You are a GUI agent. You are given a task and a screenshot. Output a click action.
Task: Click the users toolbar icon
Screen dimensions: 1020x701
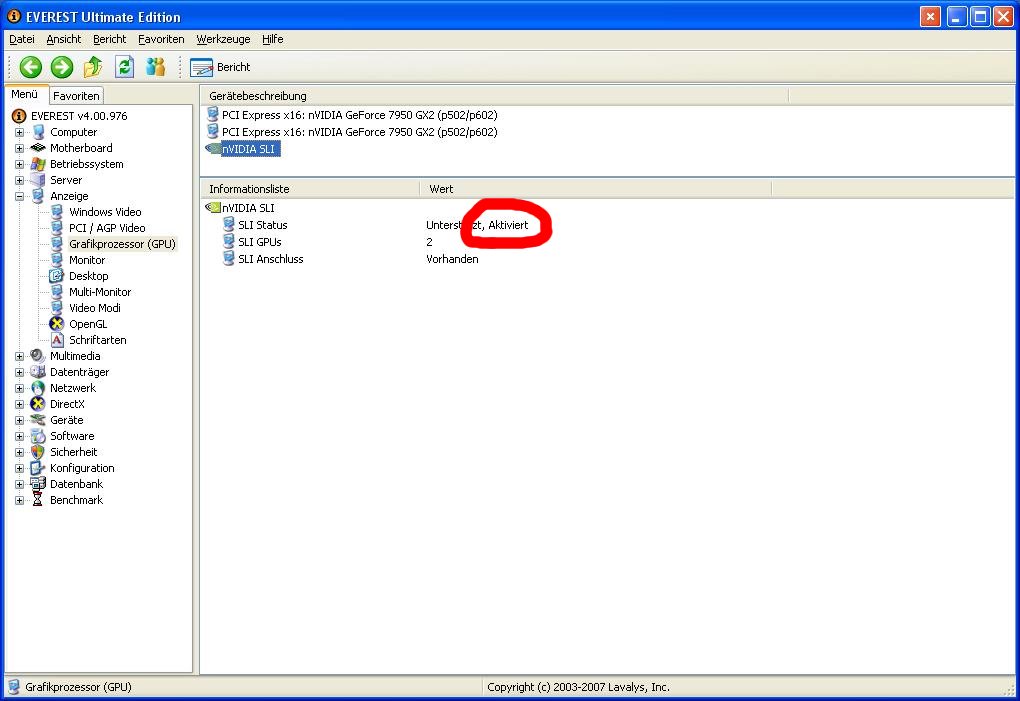(x=155, y=67)
